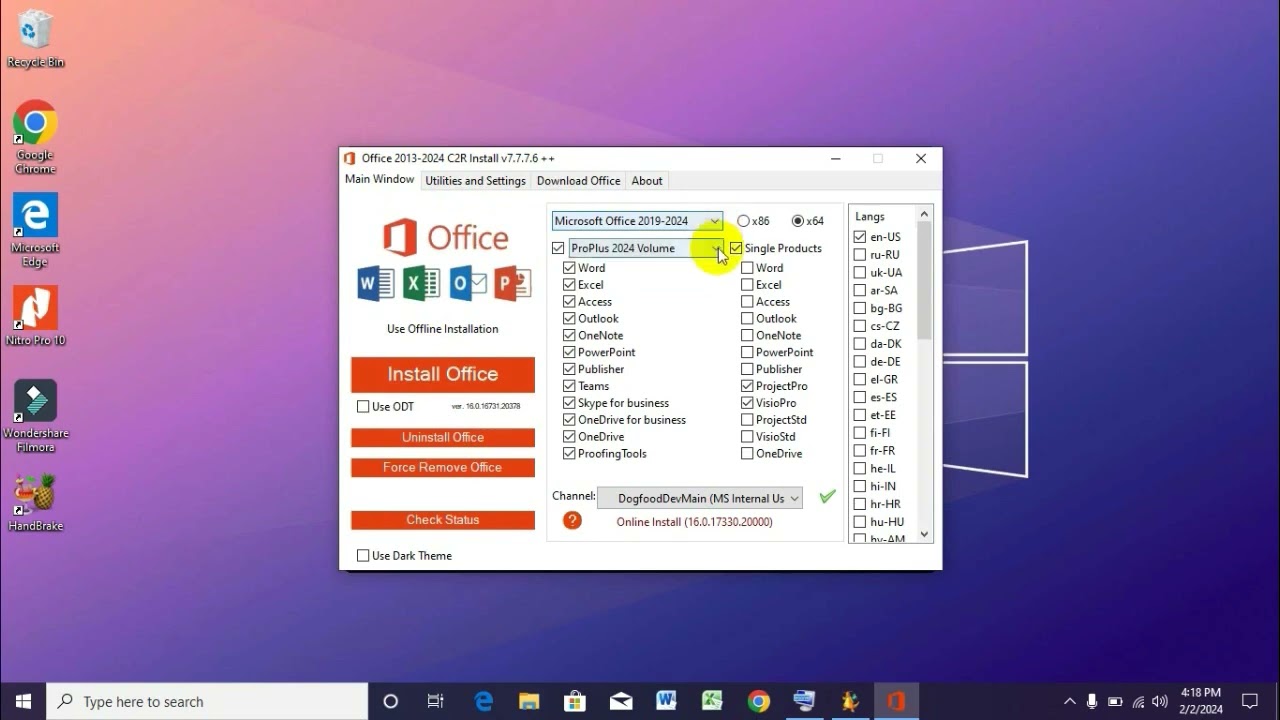Open Google Chrome desktop shortcut
This screenshot has height=720, width=1280.
pos(35,137)
